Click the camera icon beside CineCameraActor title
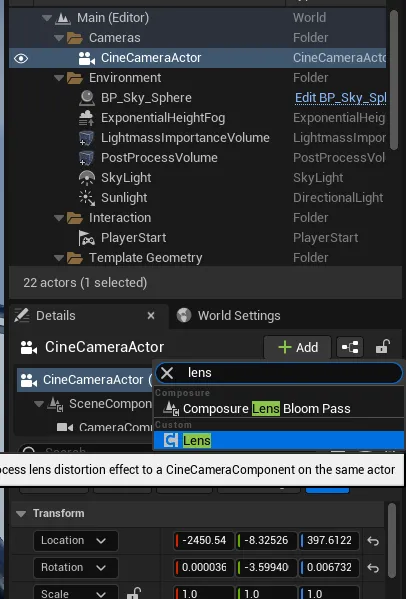Screen dimensions: 406x599 click(x=29, y=347)
